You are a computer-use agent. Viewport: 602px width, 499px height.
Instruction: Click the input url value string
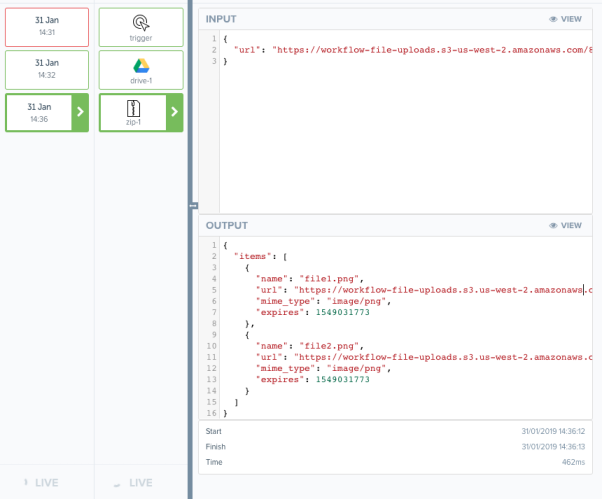click(430, 49)
